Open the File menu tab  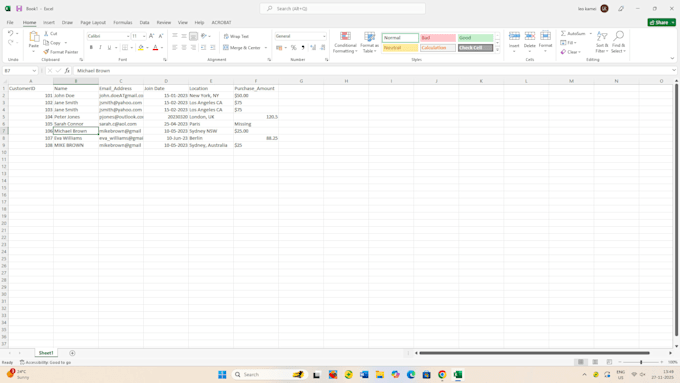coord(10,23)
